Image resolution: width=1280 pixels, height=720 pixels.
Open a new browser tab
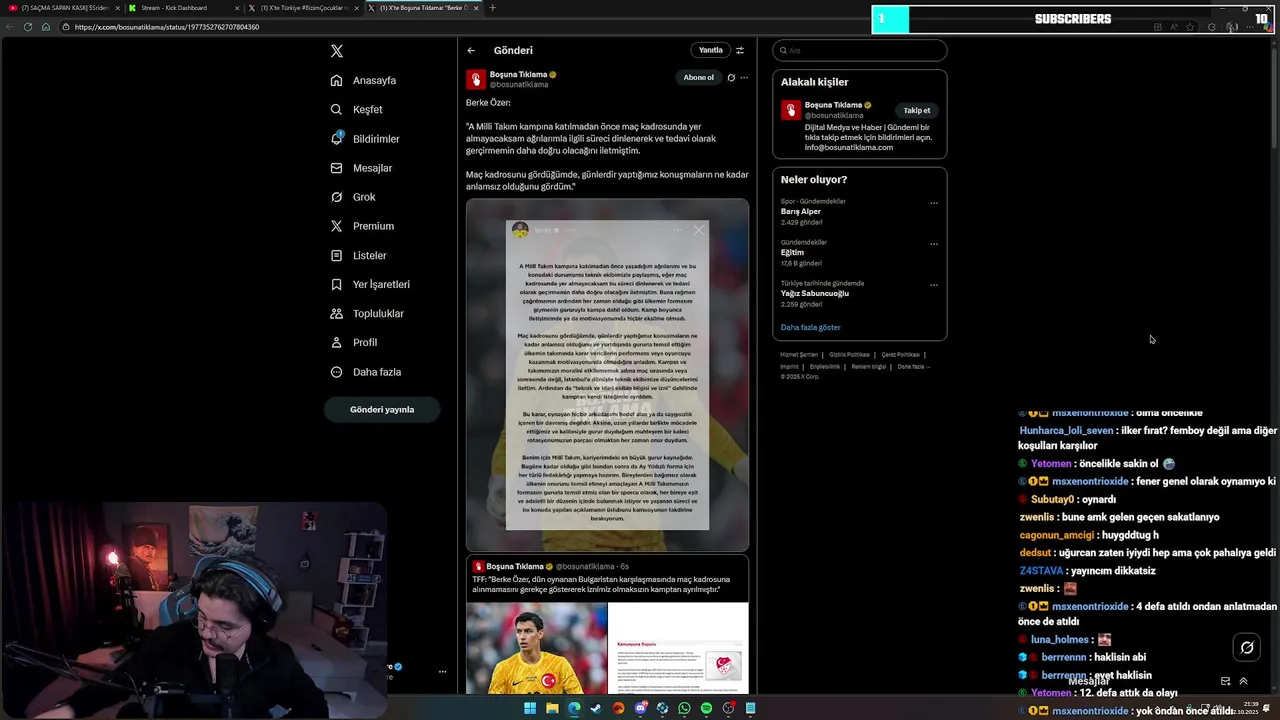pos(492,8)
